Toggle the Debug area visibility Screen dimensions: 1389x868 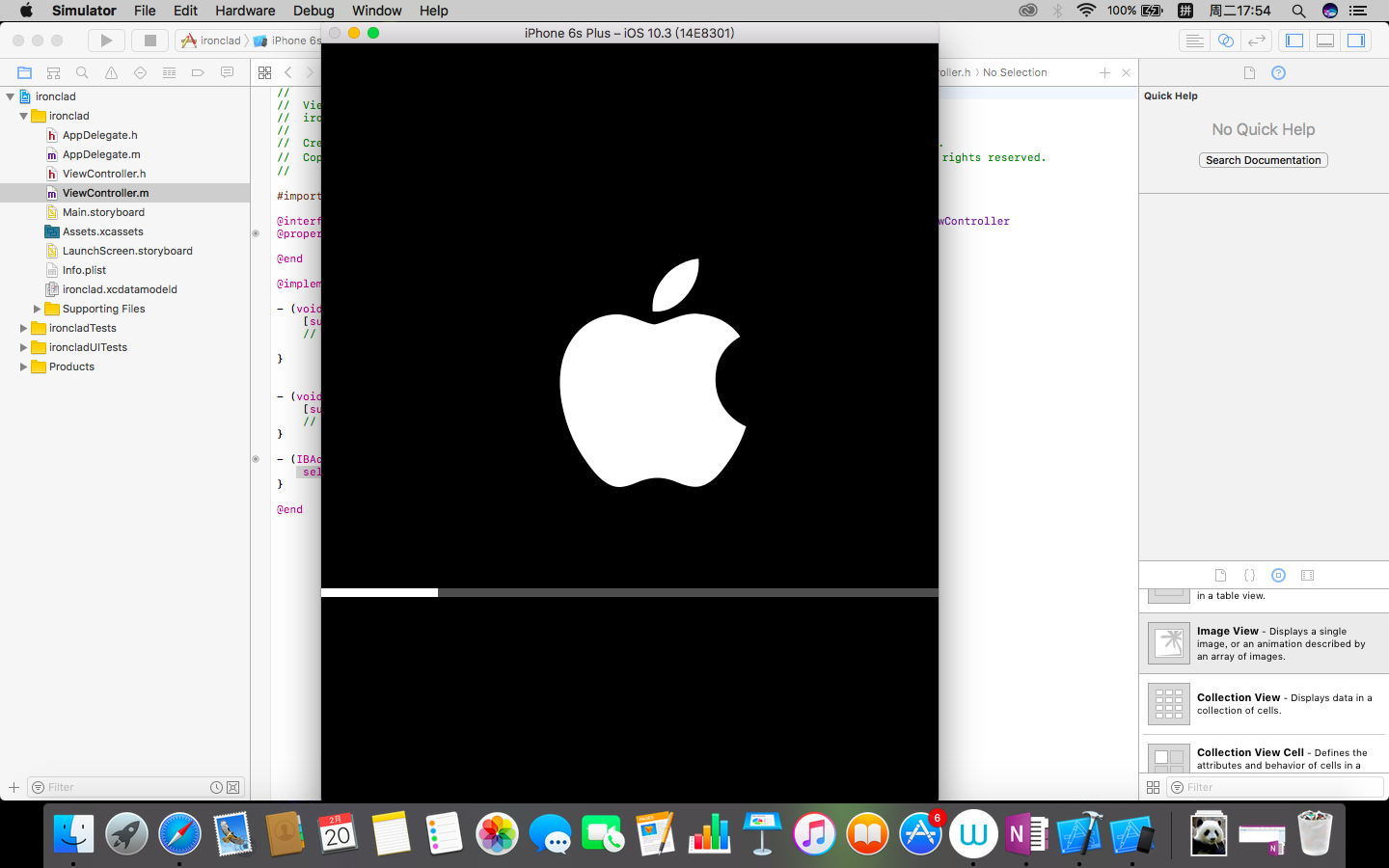1325,41
